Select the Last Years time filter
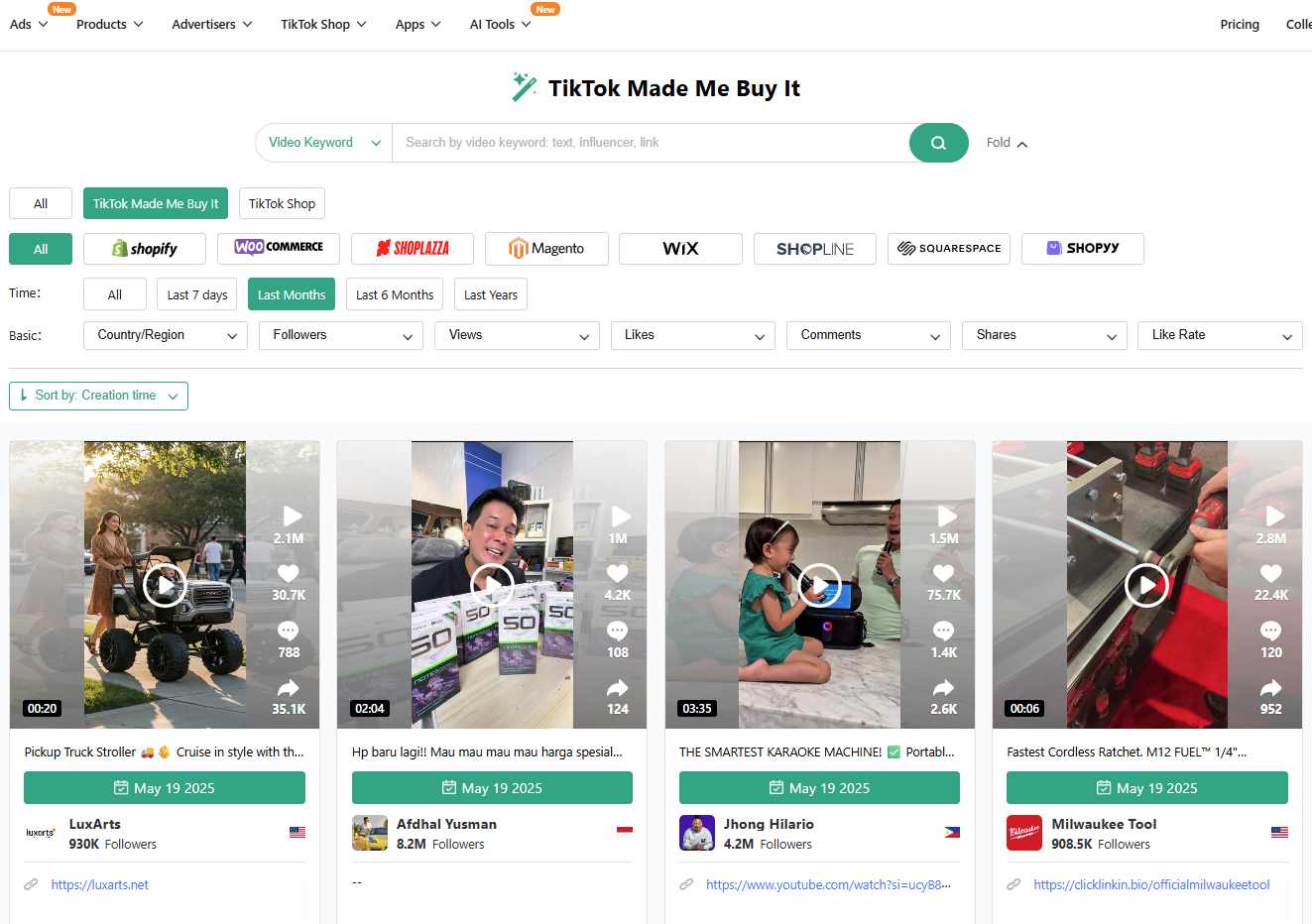This screenshot has width=1312, height=924. (491, 294)
